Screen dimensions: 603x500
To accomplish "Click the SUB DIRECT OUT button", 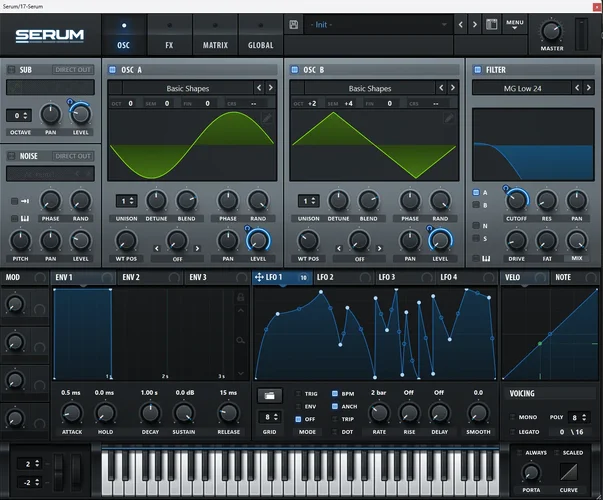I will tap(73, 70).
